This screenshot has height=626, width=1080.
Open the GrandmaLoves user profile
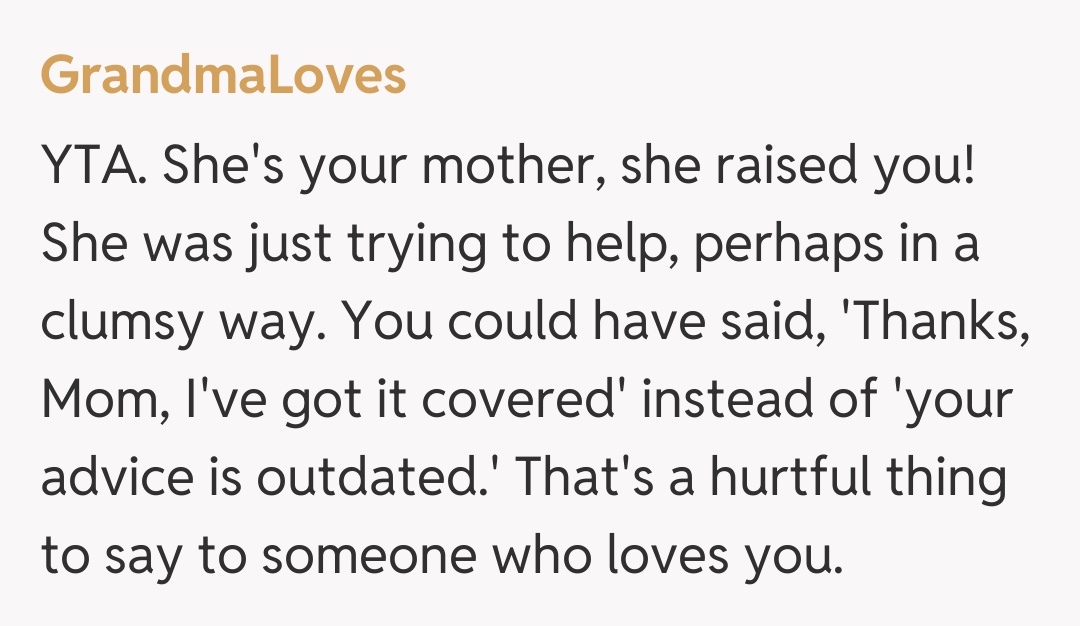click(x=223, y=75)
